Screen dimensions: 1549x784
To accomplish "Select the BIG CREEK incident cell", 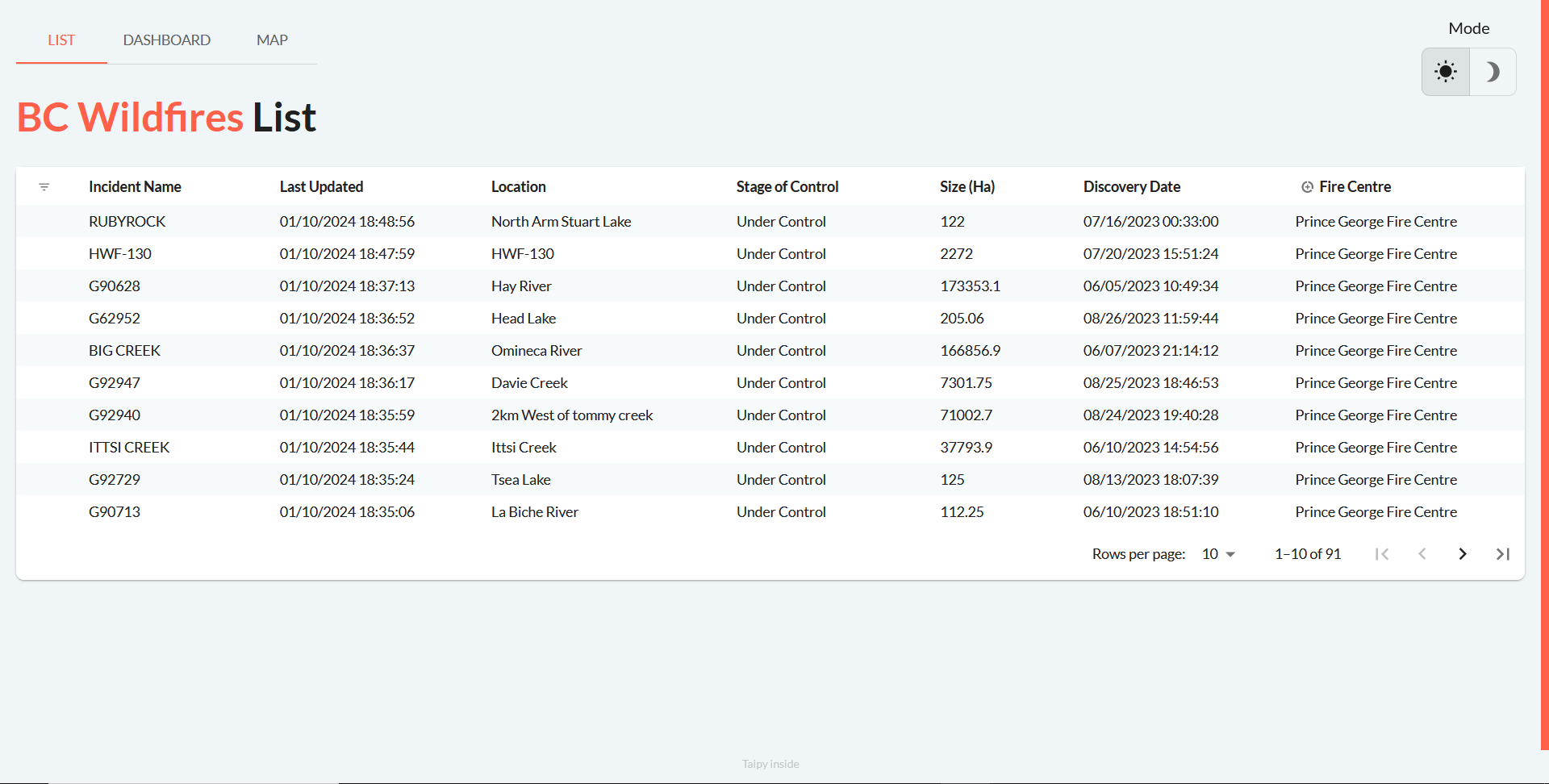I will 125,351.
